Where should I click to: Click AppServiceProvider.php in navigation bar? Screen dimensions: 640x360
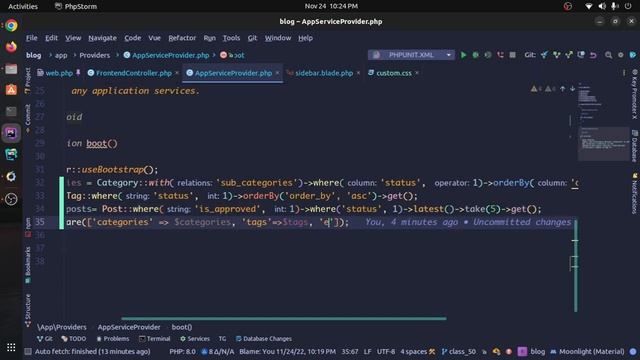point(167,55)
